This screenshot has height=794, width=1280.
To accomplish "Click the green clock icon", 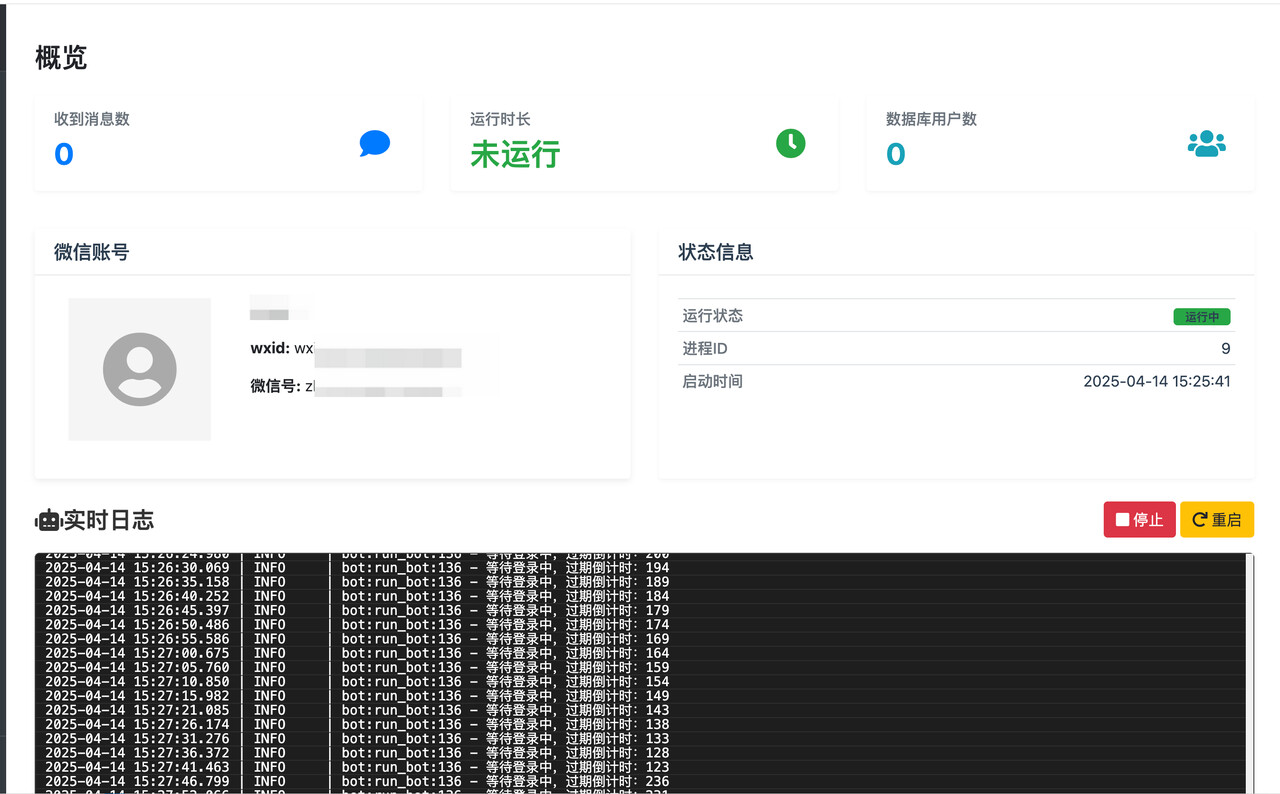I will click(790, 143).
